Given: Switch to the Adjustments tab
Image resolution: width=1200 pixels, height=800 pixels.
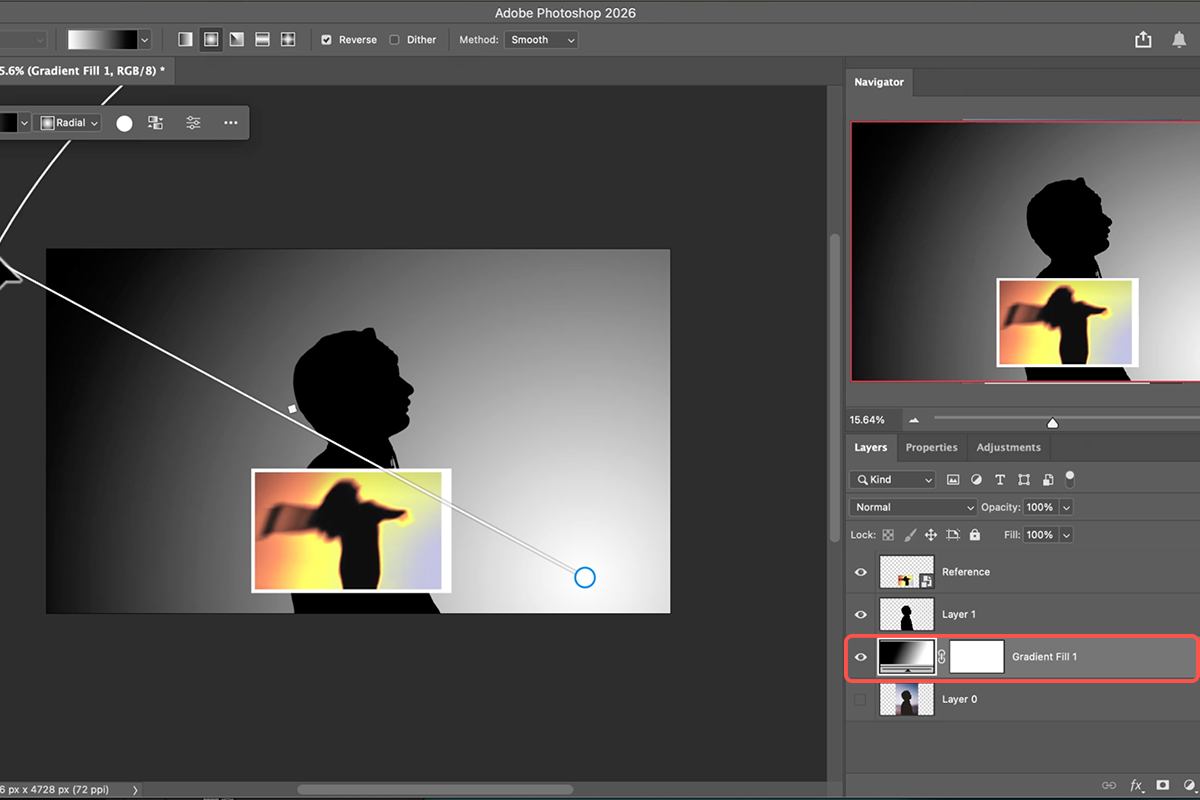Looking at the screenshot, I should [1008, 447].
